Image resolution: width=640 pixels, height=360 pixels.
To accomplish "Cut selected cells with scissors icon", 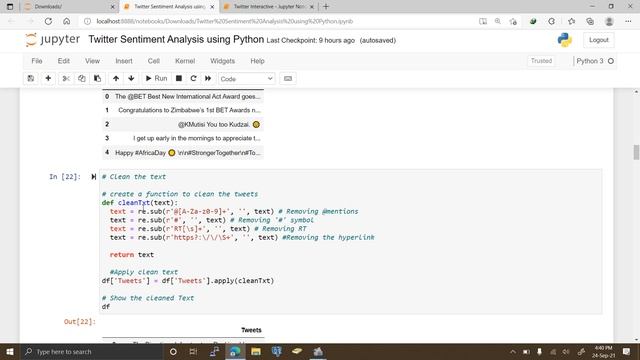I will [66, 78].
